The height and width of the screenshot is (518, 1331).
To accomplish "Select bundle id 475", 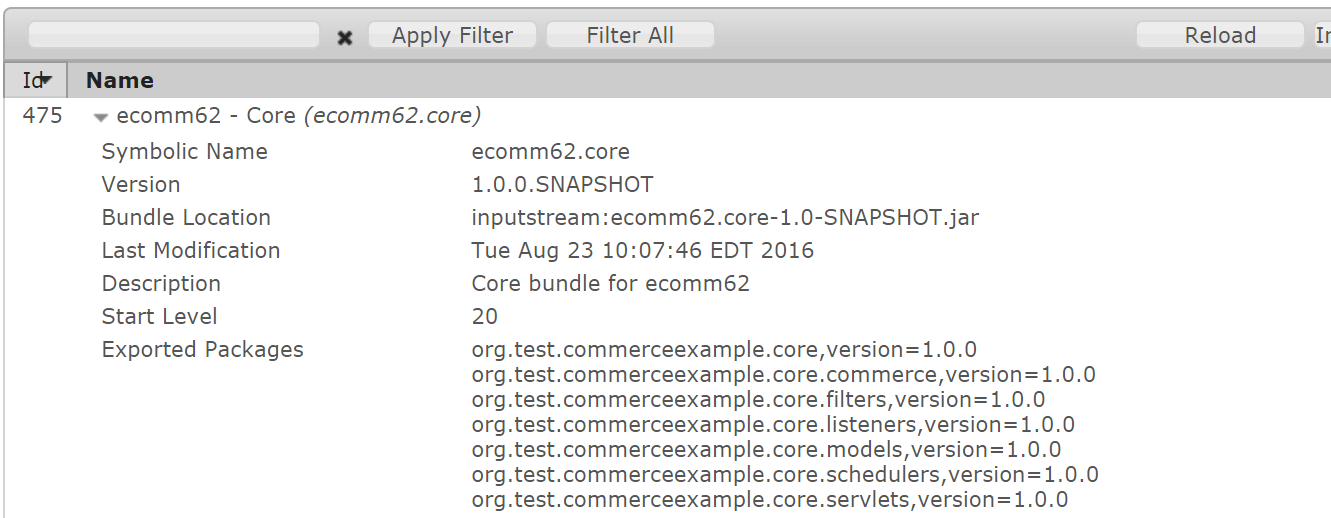I will (42, 116).
